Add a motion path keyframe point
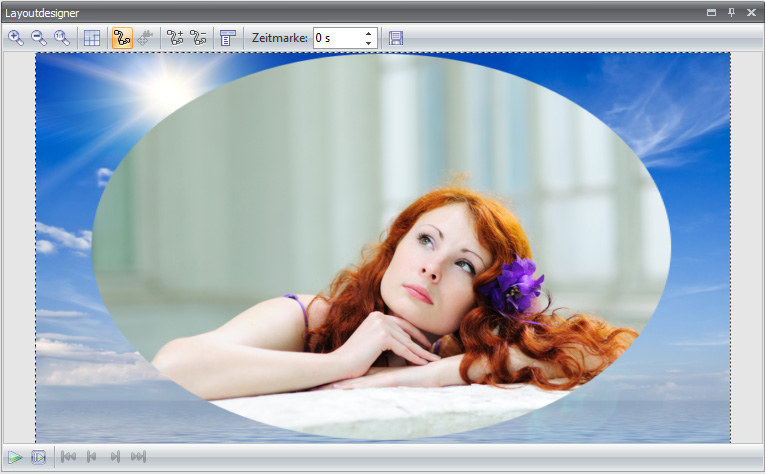The height and width of the screenshot is (474, 765). click(175, 38)
